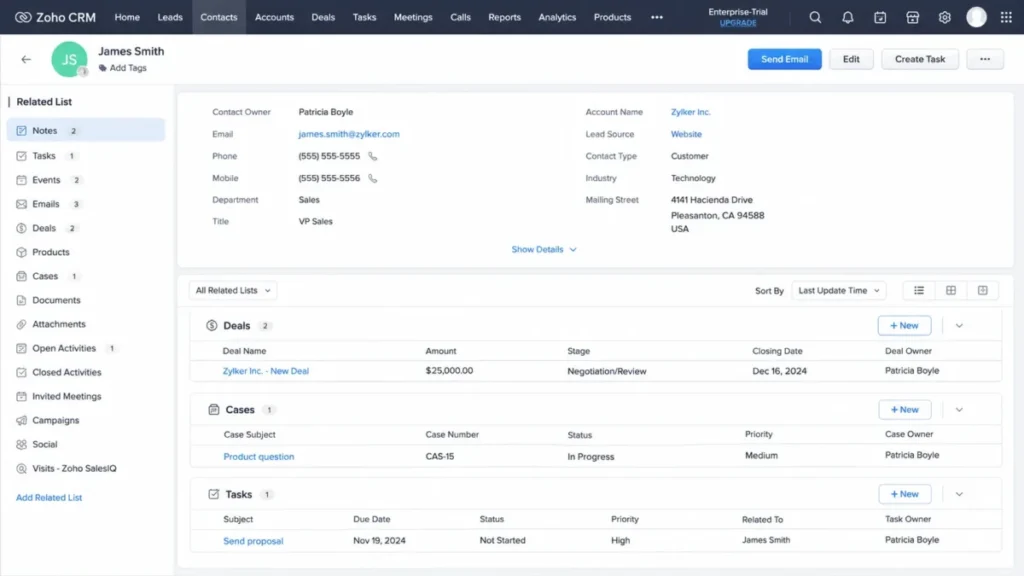
Task: Open the user profile avatar
Action: pyautogui.click(x=976, y=17)
